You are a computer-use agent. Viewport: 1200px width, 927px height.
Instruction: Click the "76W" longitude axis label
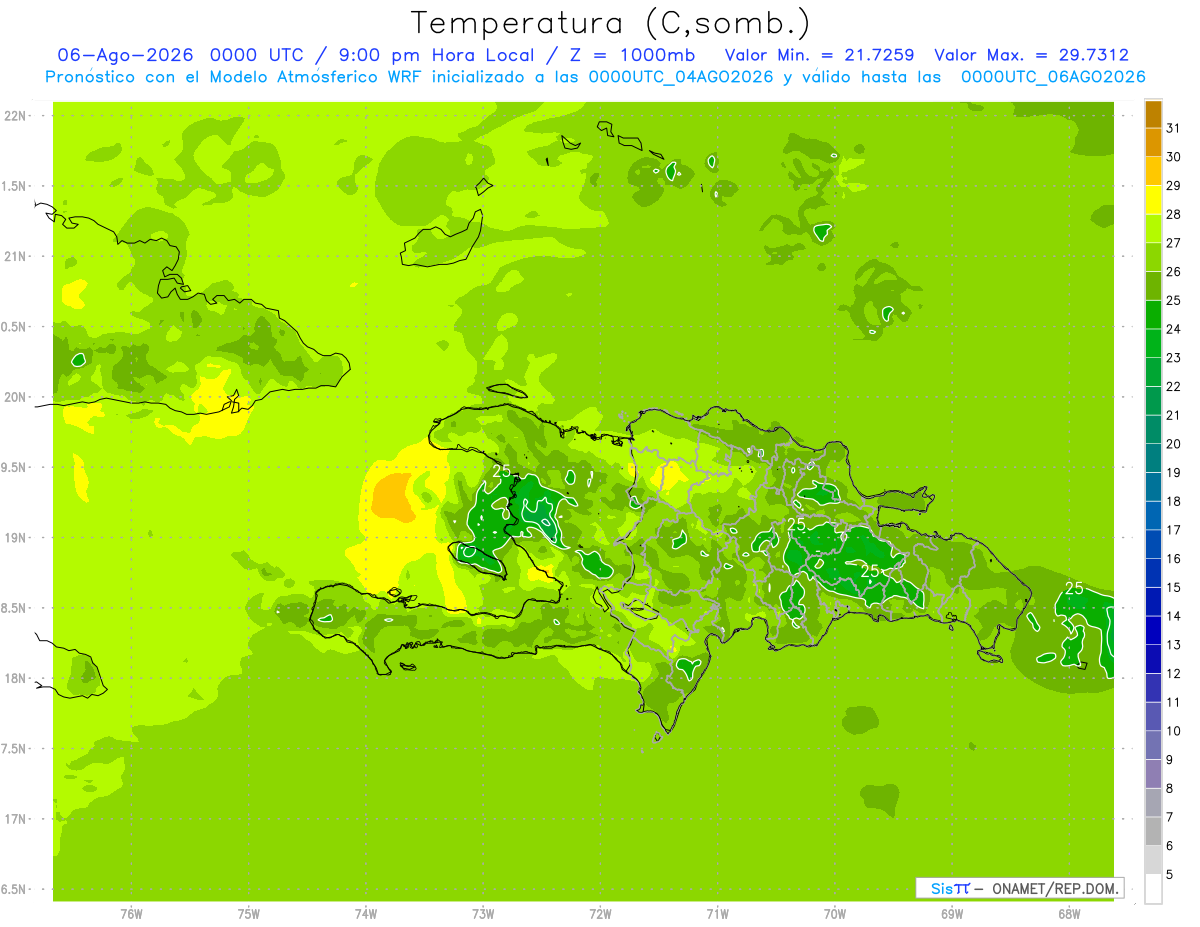pos(131,914)
